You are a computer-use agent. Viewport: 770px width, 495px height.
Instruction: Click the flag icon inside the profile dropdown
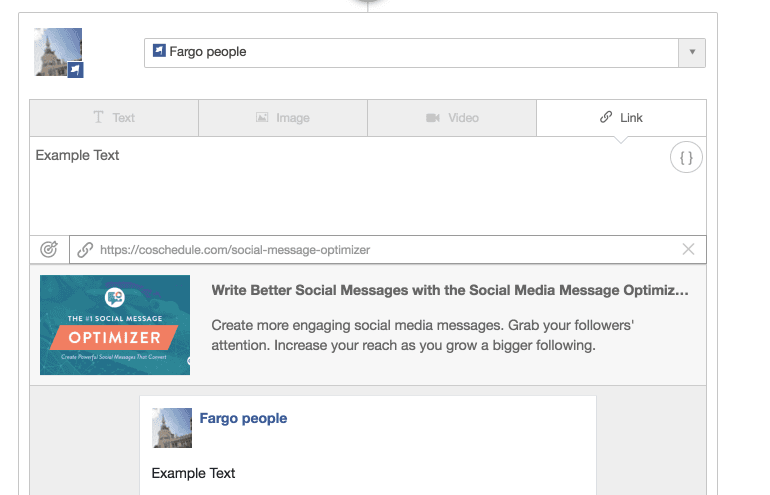click(x=159, y=51)
